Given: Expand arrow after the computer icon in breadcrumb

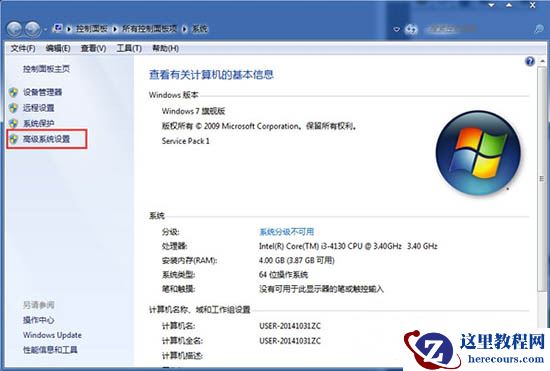Looking at the screenshot, I should click(69, 29).
